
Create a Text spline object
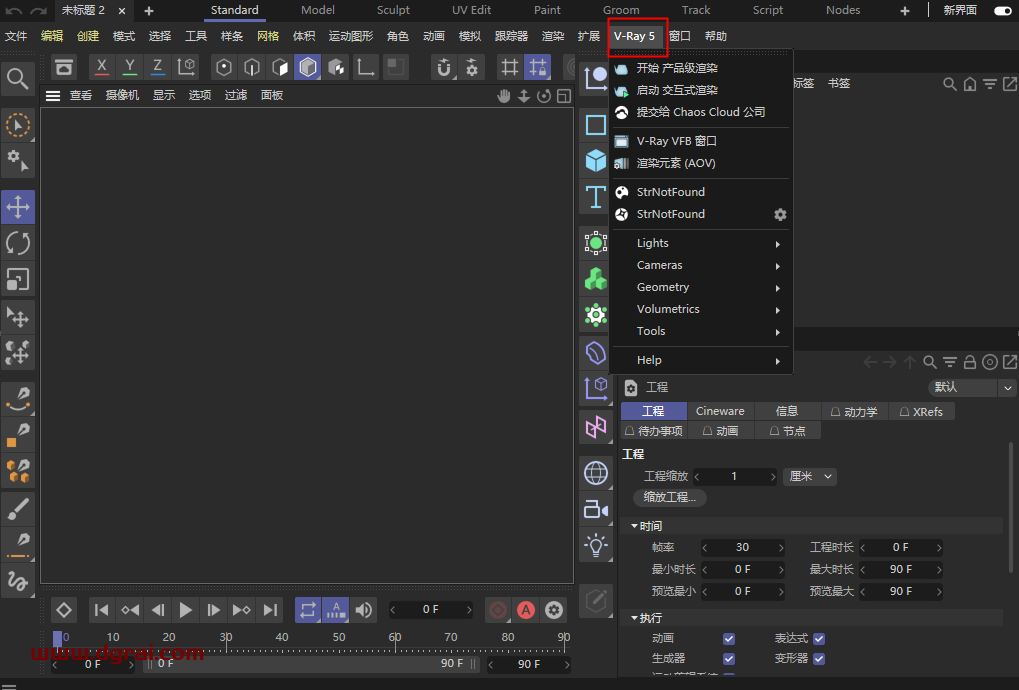tap(595, 196)
